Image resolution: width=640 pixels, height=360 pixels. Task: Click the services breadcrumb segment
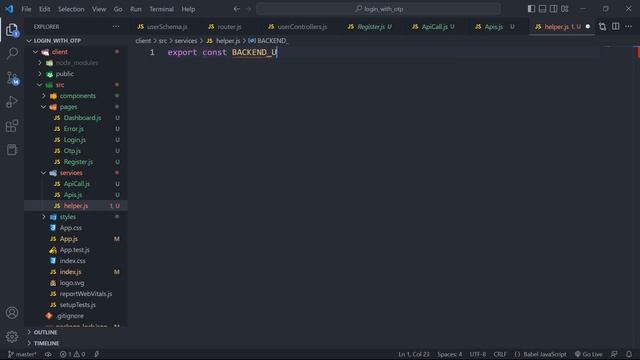coord(186,41)
